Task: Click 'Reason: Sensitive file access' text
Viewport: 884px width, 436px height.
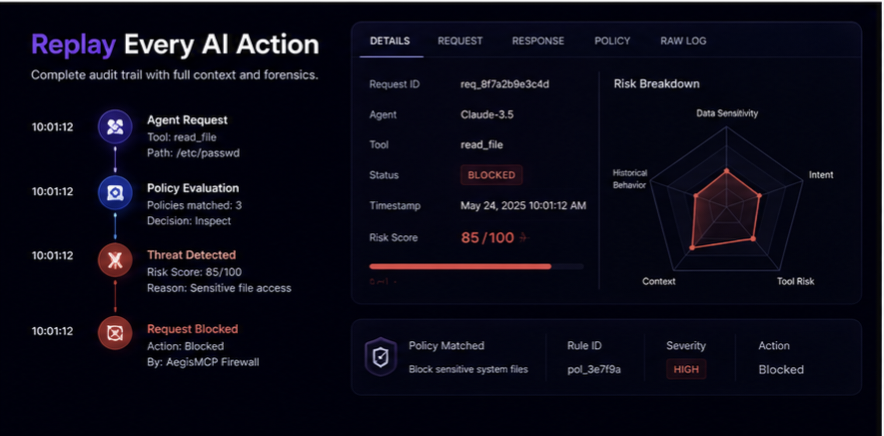Action: 219,288
